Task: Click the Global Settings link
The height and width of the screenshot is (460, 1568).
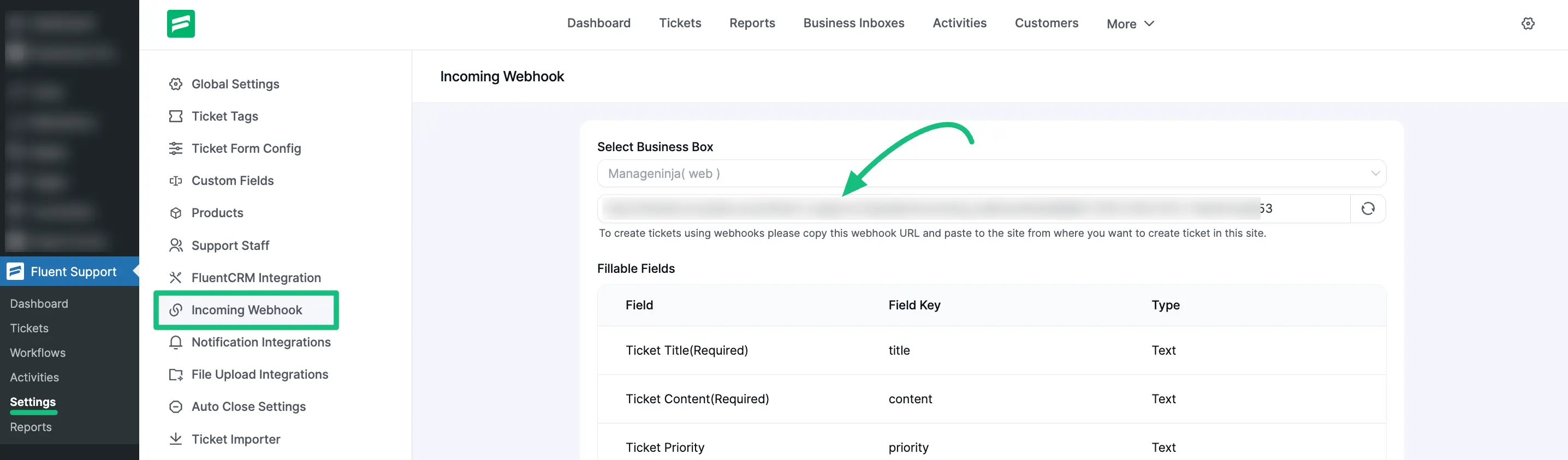Action: coord(235,84)
